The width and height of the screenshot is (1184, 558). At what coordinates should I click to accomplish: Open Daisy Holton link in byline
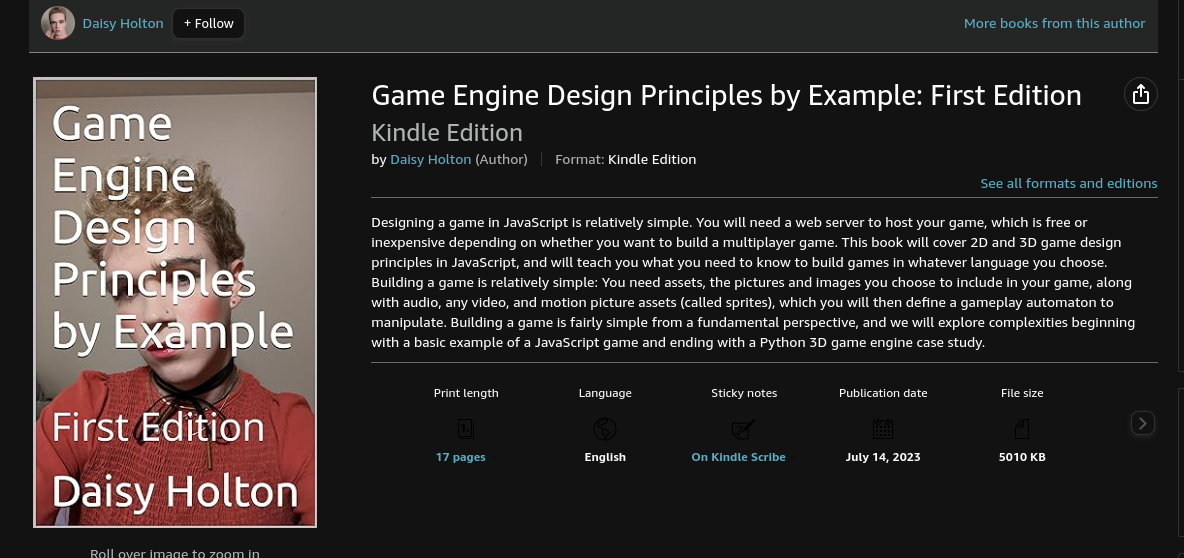click(430, 159)
